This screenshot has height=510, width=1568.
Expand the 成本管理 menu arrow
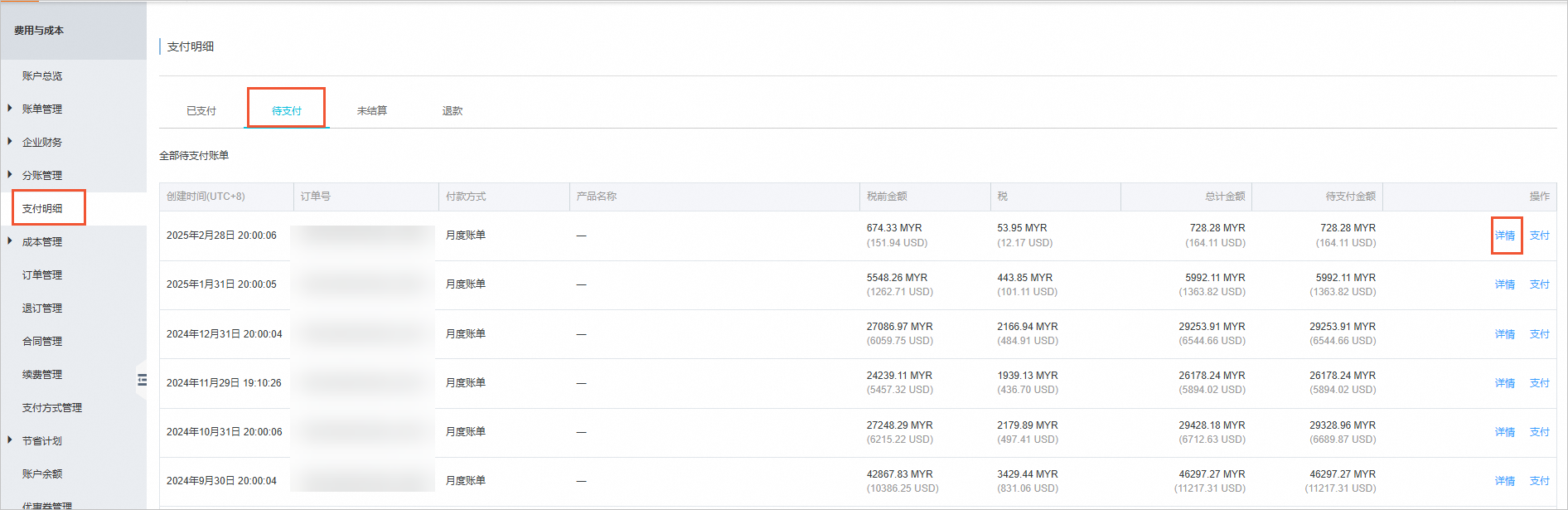coord(10,241)
